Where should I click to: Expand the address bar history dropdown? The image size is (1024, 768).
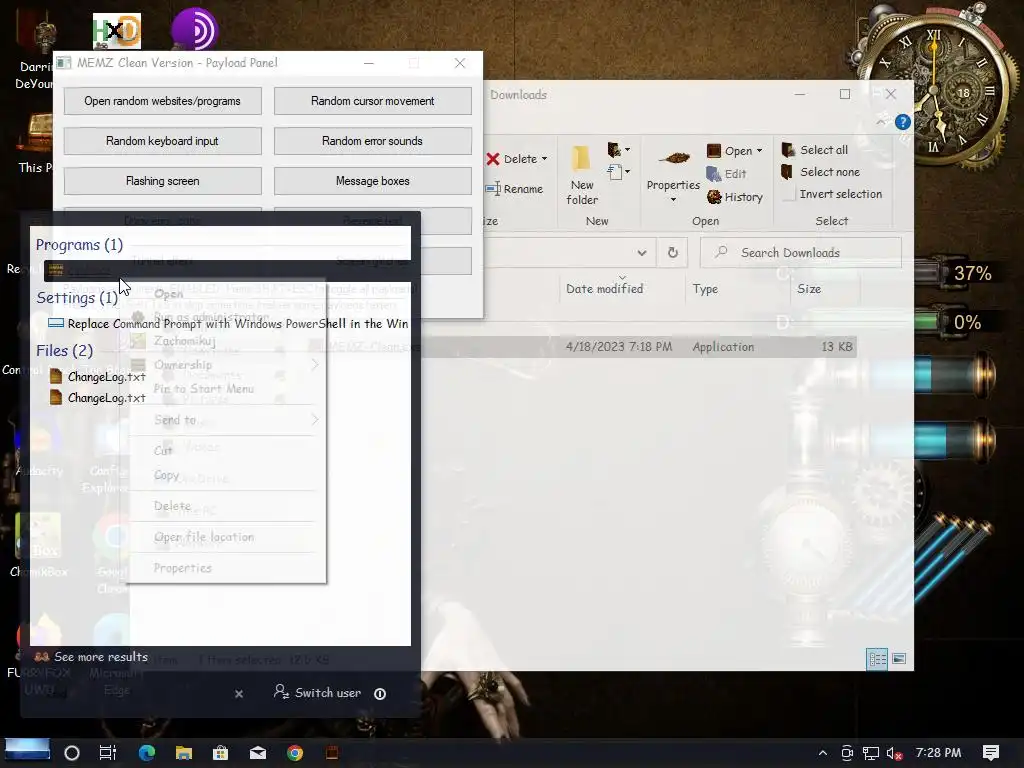pos(642,253)
